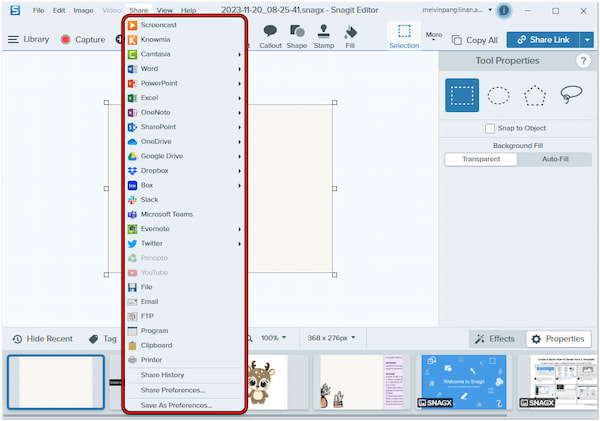Select the Shape tool

point(297,36)
